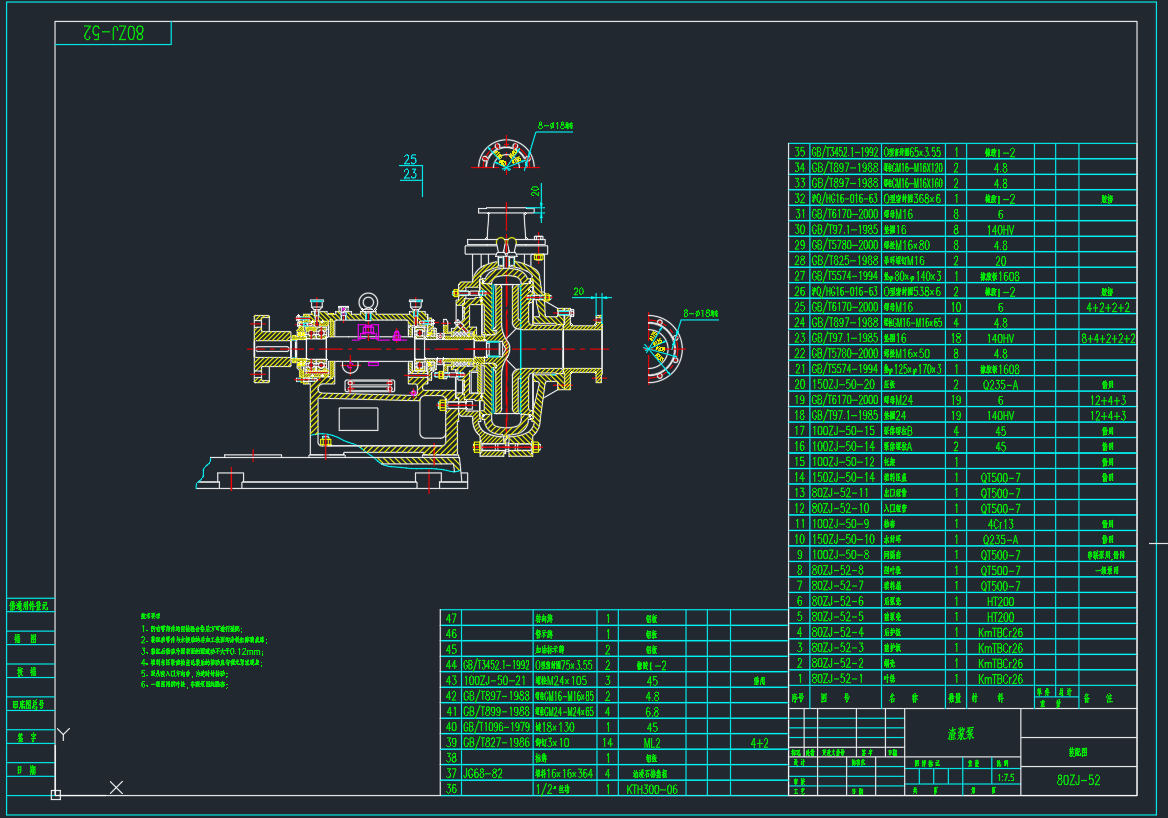The width and height of the screenshot is (1168, 818).
Task: Select BOM row 20 material Q235-A
Action: [x=1000, y=384]
